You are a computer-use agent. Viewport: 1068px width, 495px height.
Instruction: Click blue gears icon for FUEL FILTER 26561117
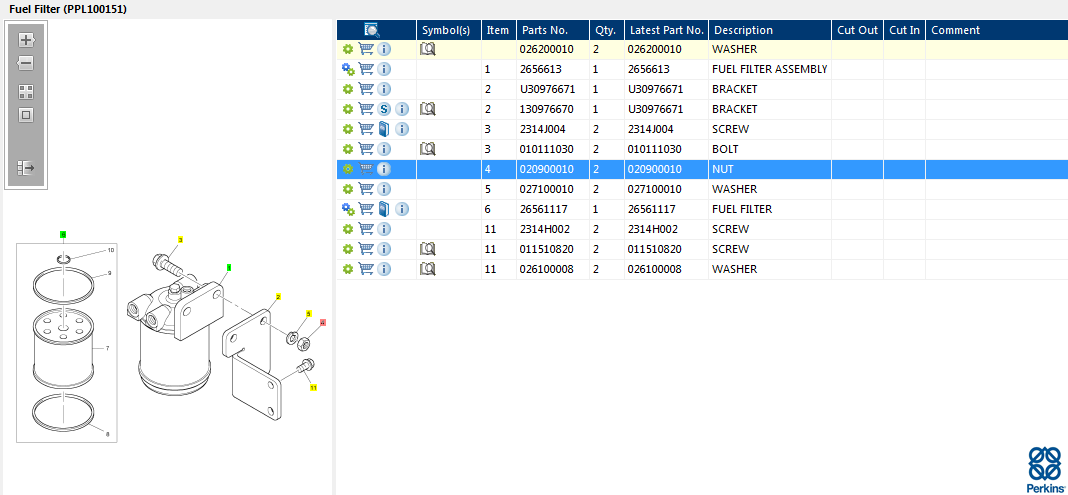pyautogui.click(x=348, y=209)
